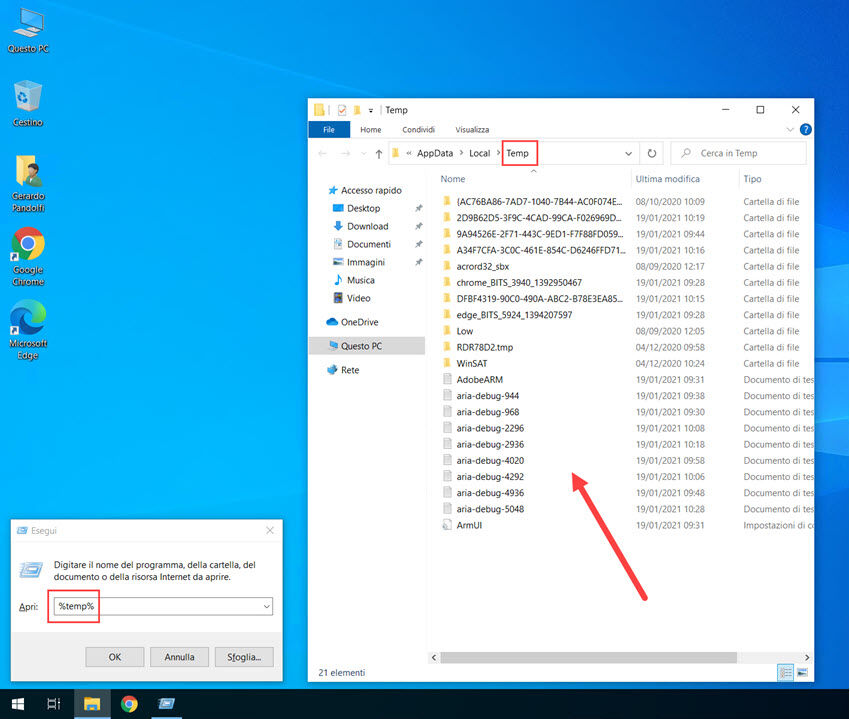Click the File Explorer taskbar icon
This screenshot has width=850, height=719.
(93, 704)
